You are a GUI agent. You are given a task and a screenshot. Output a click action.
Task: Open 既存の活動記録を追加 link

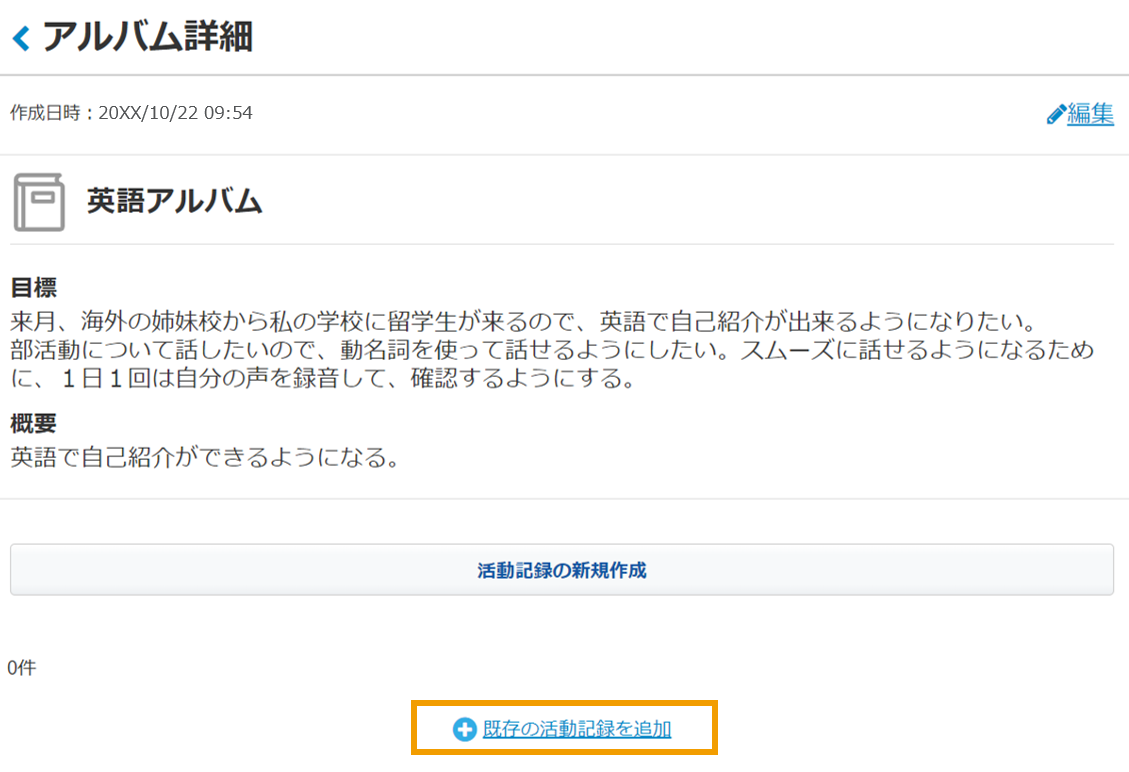tap(577, 729)
